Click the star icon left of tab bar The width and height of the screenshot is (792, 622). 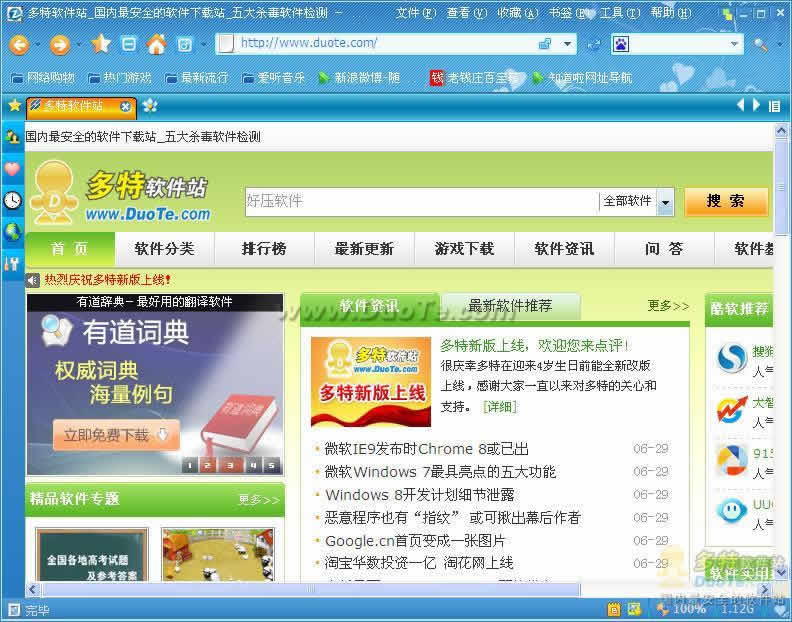tap(15, 106)
